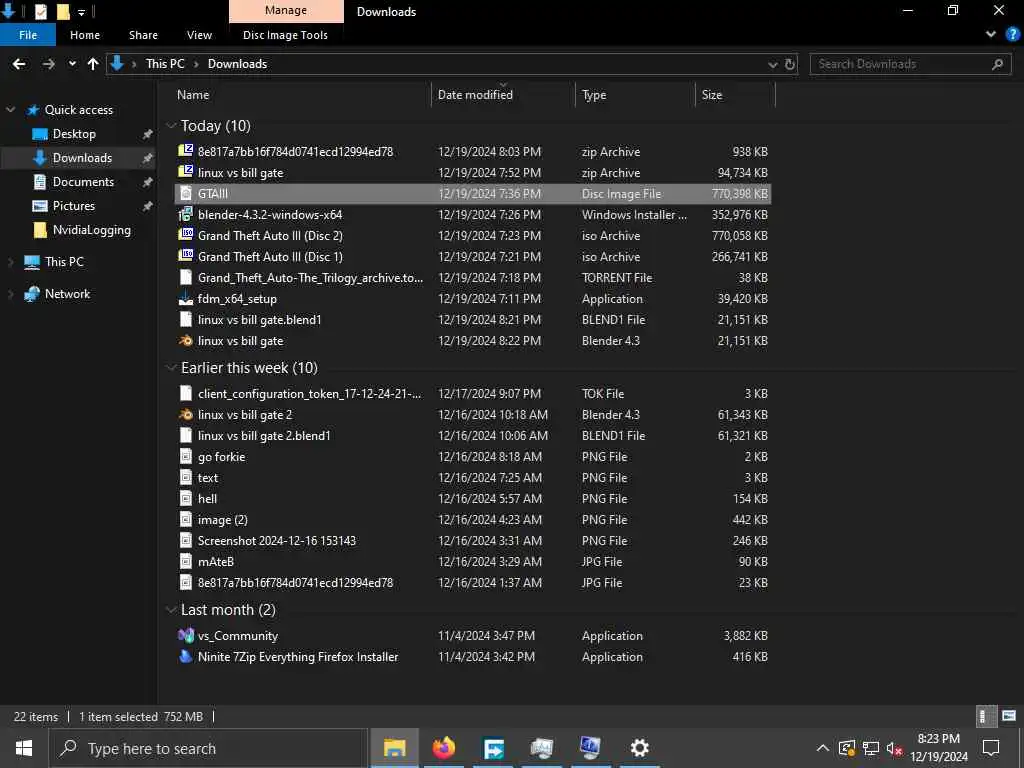Image resolution: width=1024 pixels, height=768 pixels.
Task: Open the address bar history dropdown
Action: (773, 64)
